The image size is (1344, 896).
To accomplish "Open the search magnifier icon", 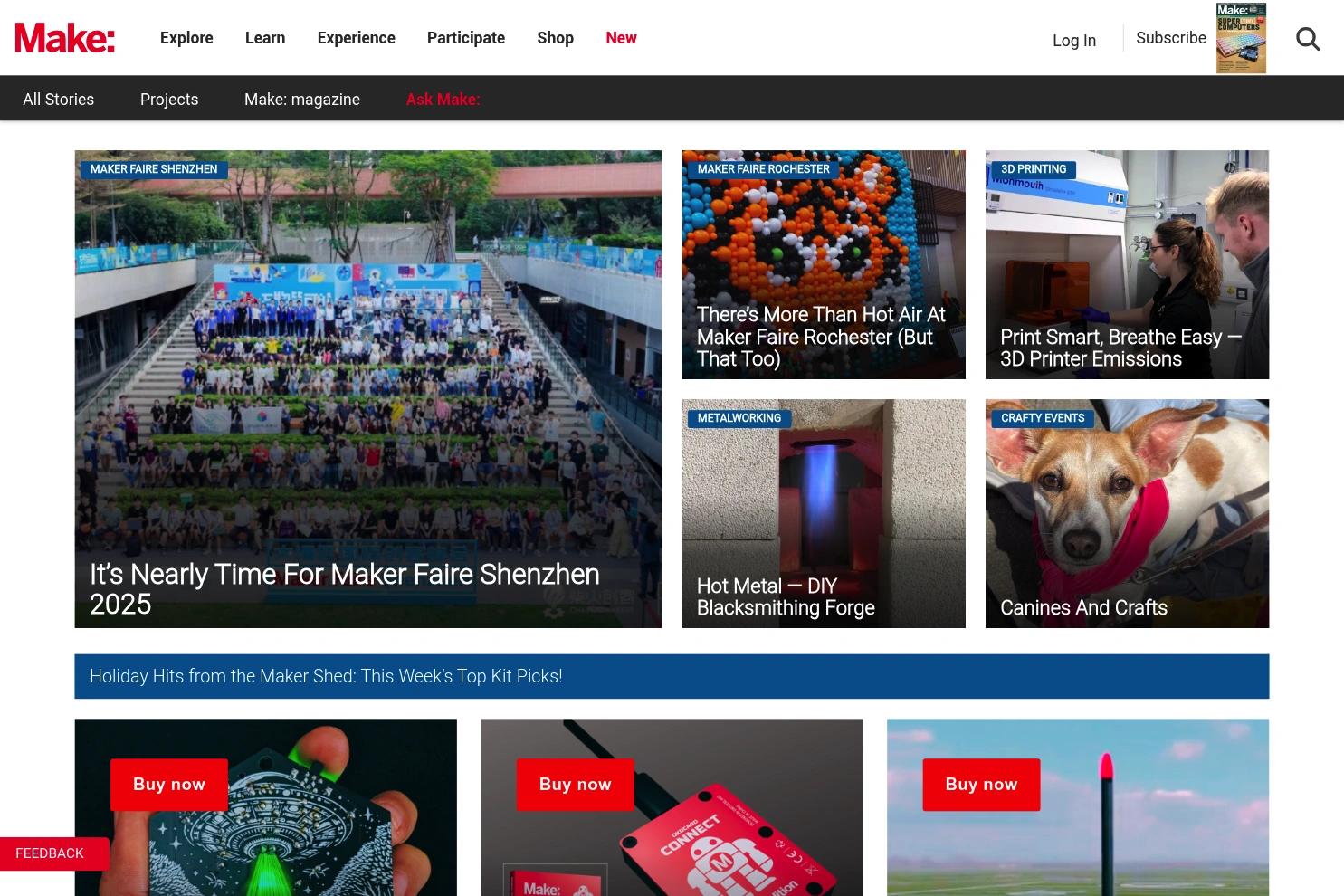I will coord(1308,39).
